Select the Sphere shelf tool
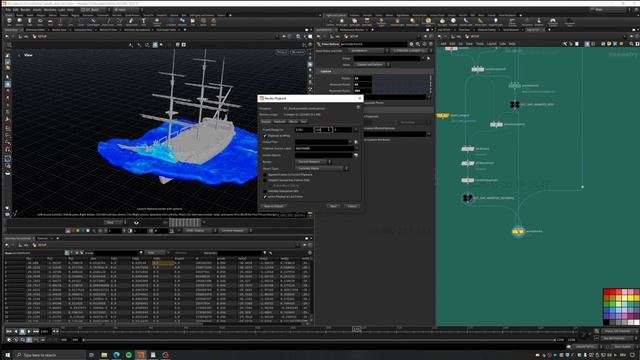Screen dimensions: 640x360 coord(19,22)
